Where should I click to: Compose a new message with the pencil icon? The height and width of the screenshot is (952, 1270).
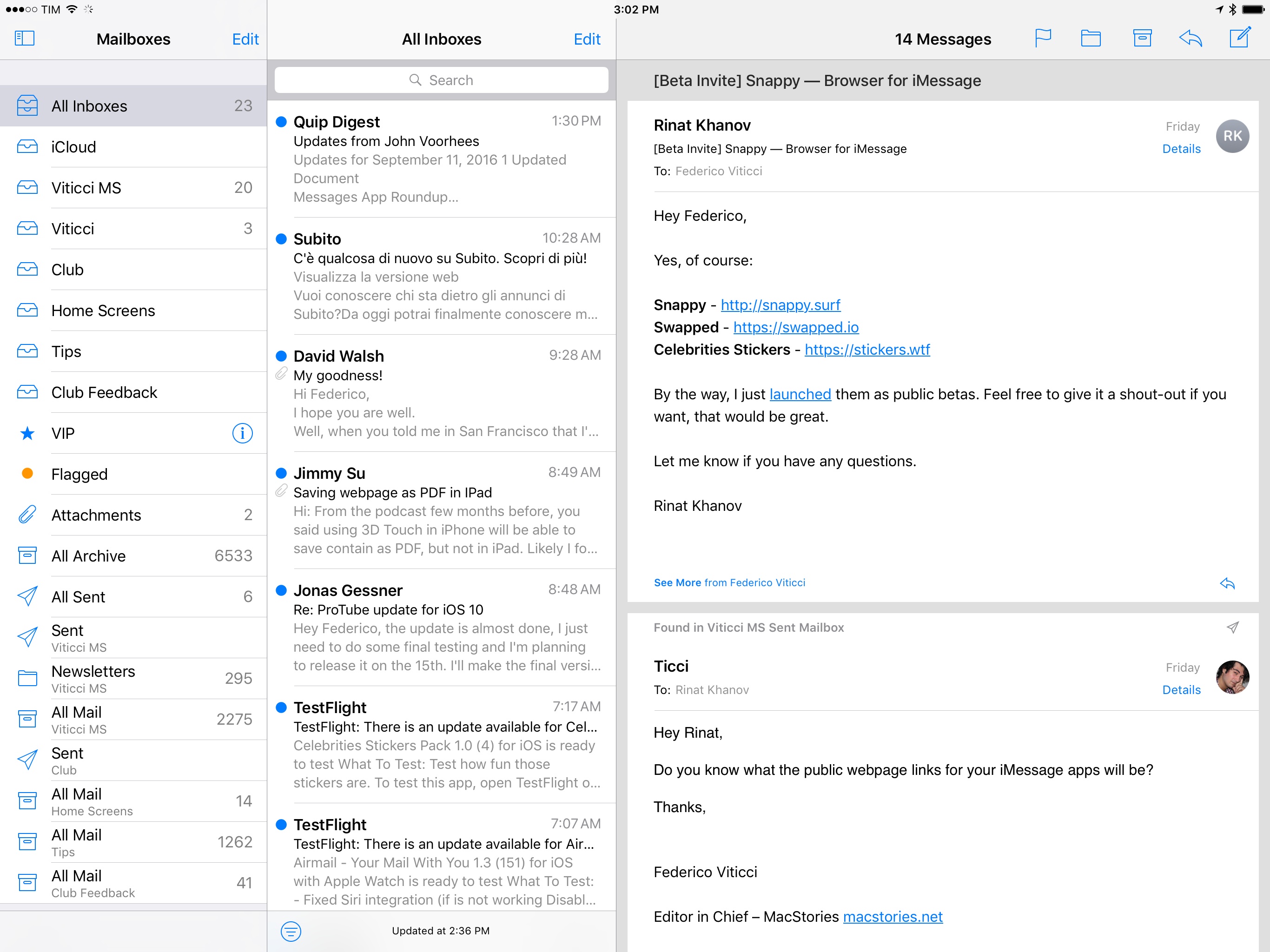tap(1240, 38)
